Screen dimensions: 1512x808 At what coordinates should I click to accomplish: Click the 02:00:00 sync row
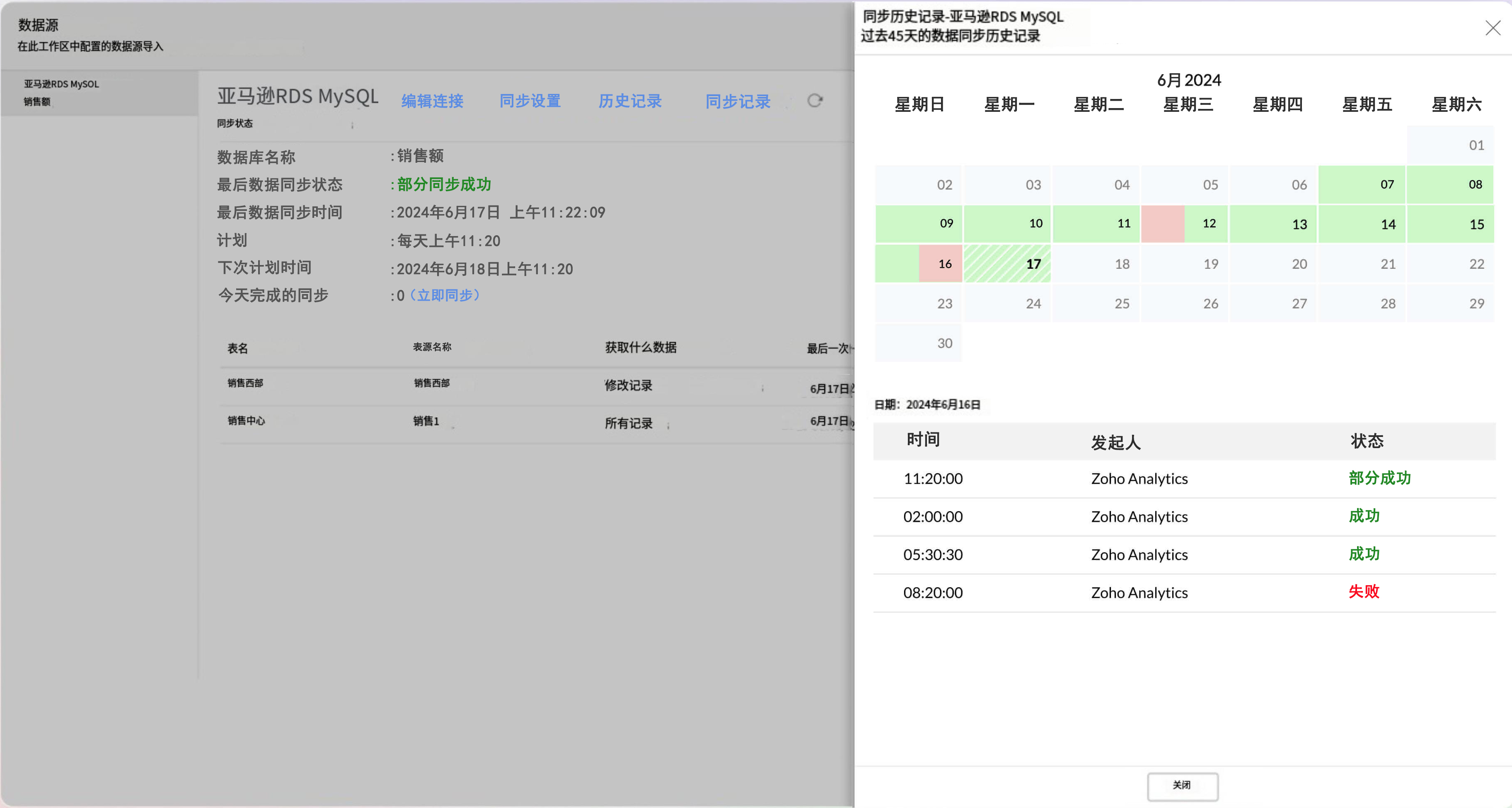(1185, 517)
